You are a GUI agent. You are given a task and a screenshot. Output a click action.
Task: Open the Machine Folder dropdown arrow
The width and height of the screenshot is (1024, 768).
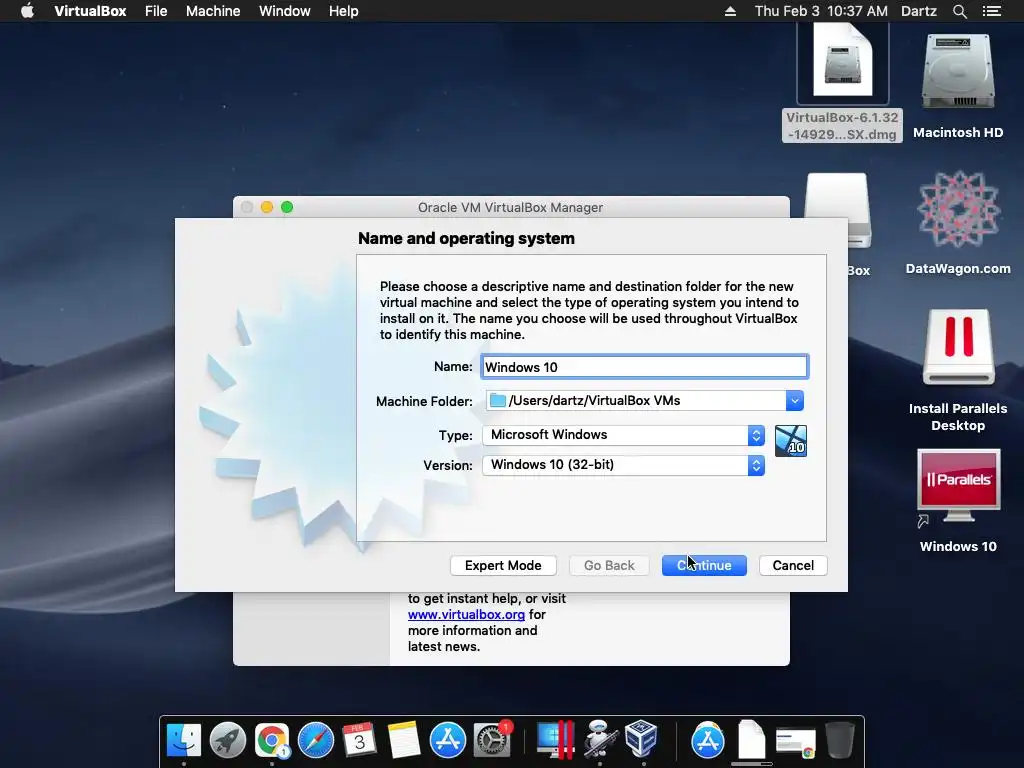click(x=794, y=400)
